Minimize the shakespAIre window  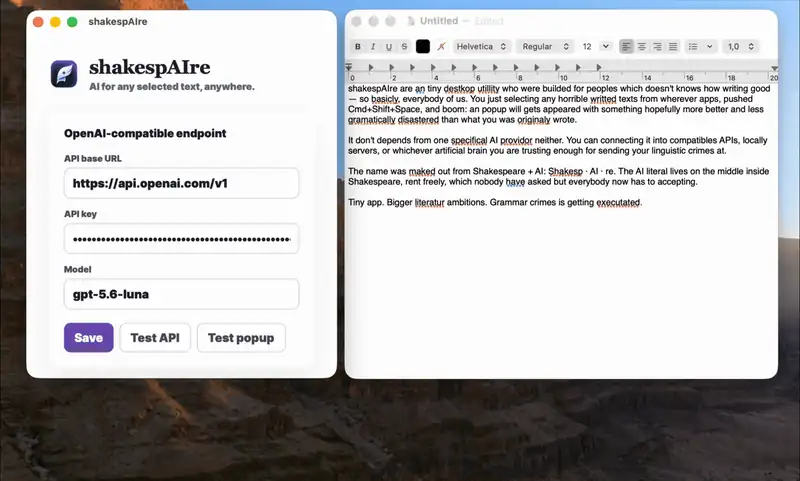click(55, 22)
